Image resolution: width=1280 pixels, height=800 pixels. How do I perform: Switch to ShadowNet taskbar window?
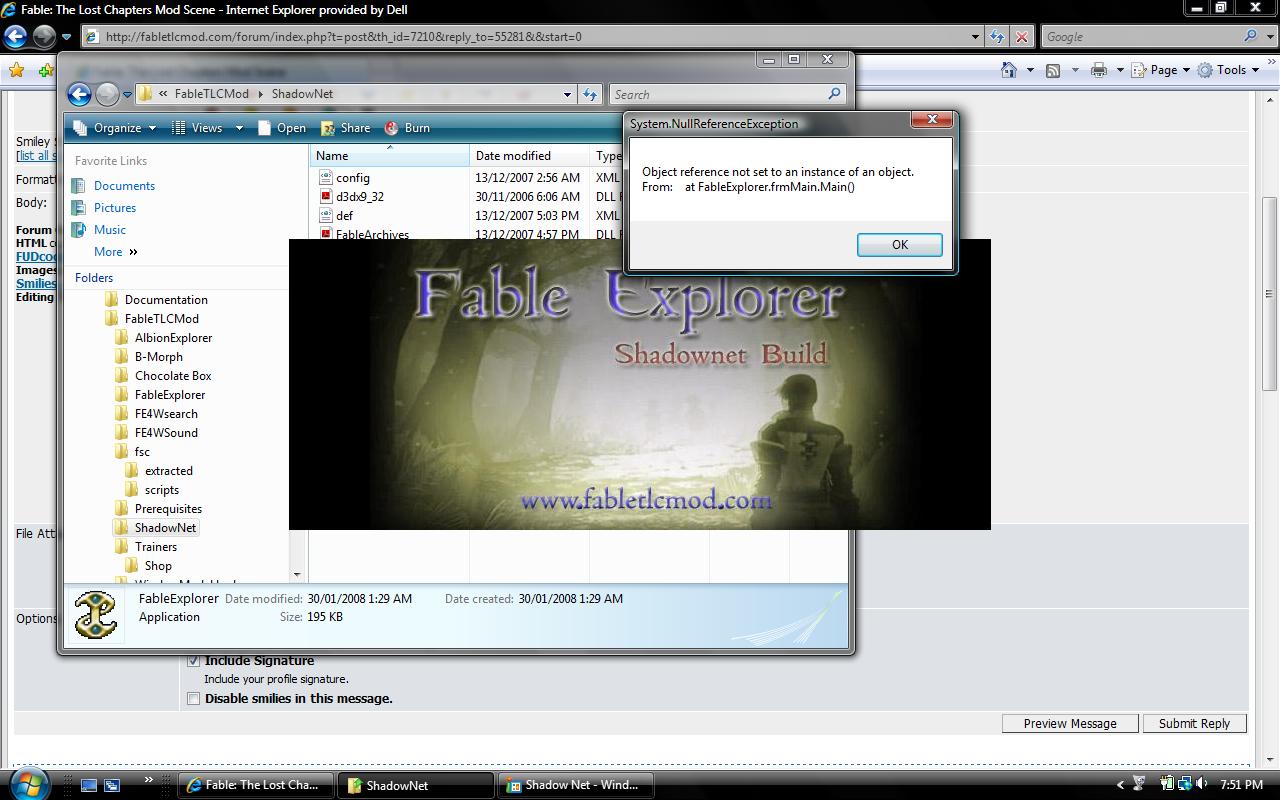click(x=415, y=785)
